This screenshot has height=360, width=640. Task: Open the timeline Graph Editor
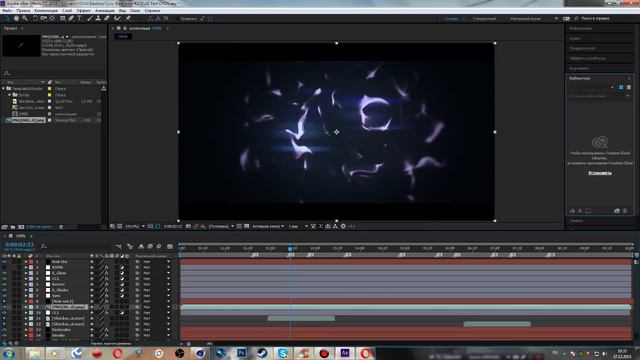coord(170,247)
